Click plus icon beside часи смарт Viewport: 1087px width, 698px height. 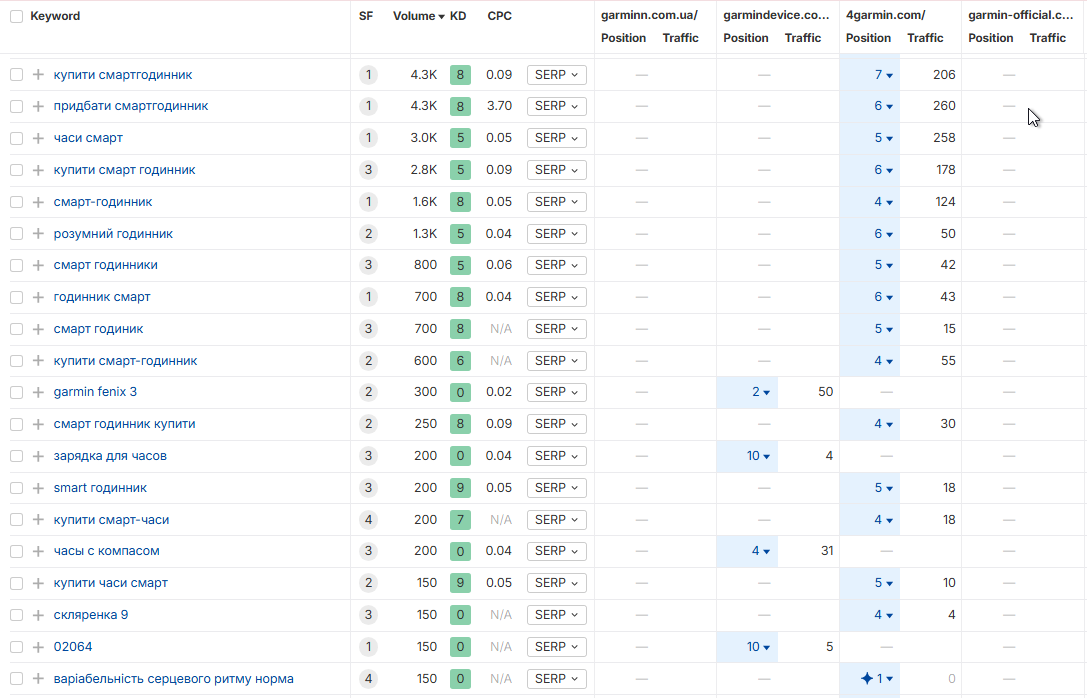click(x=38, y=138)
